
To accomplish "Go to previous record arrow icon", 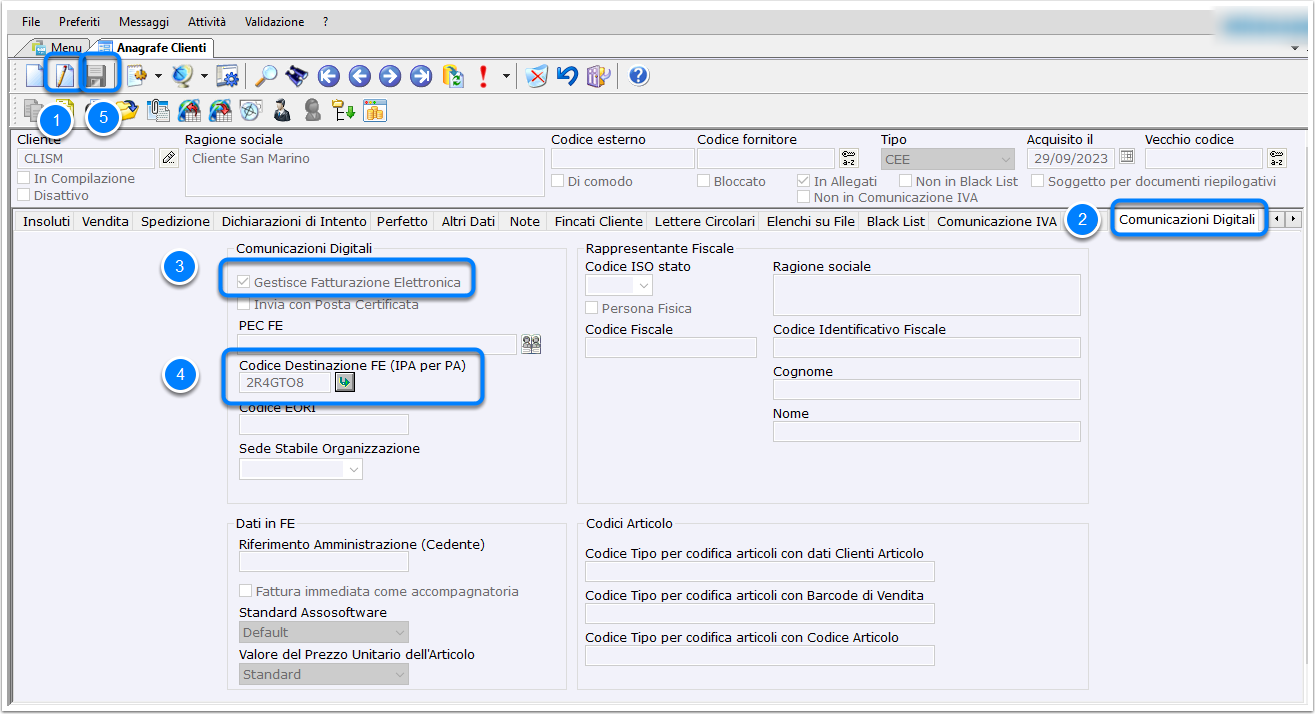I will click(359, 76).
